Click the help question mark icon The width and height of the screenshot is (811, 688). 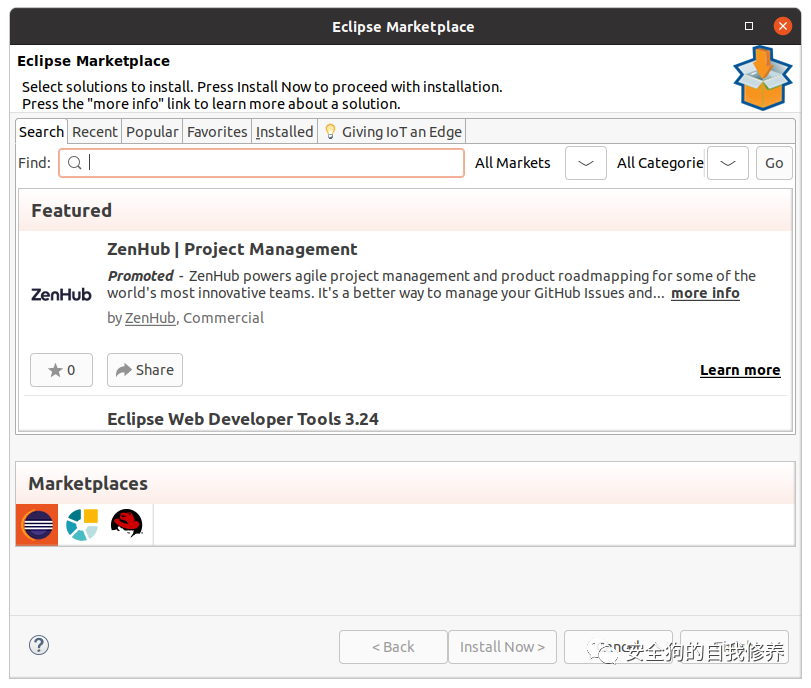(39, 645)
